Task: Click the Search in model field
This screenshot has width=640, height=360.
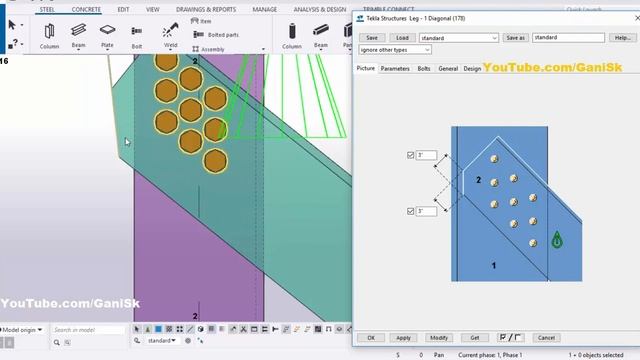Action: tap(88, 329)
